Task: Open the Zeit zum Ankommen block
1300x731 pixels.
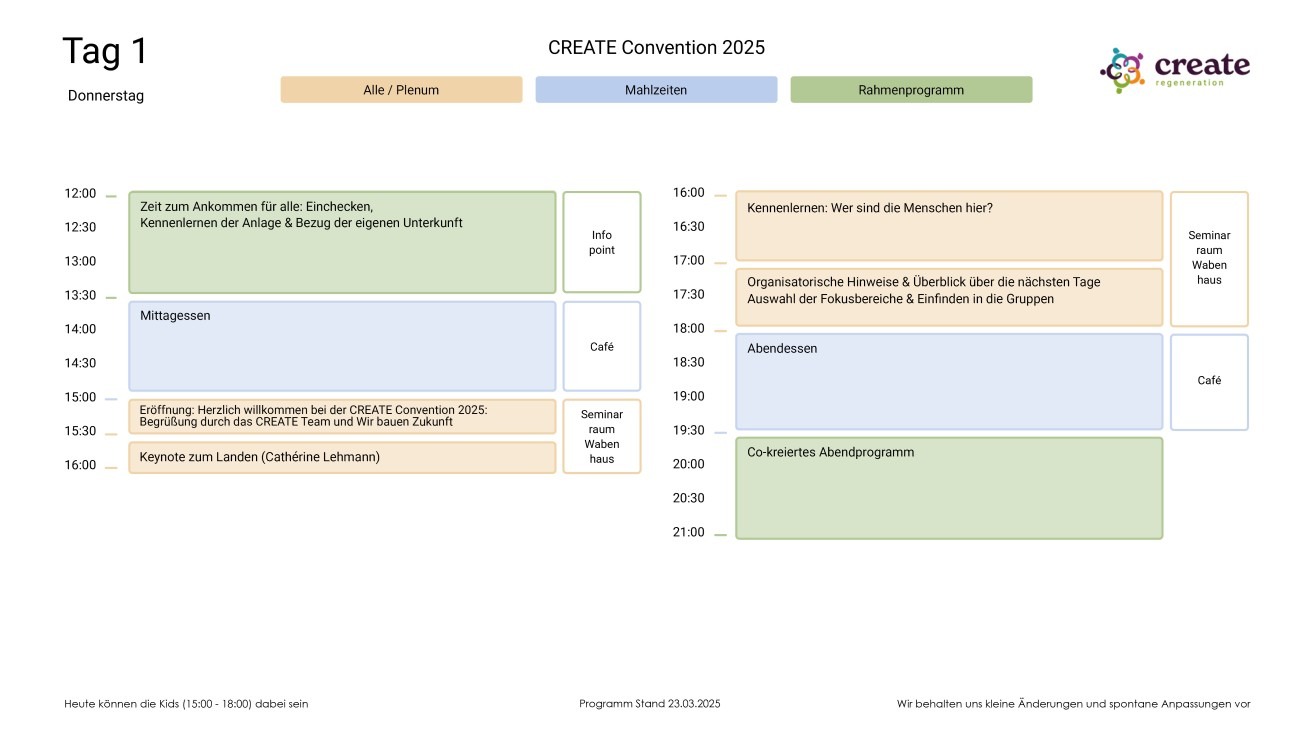Action: coord(342,242)
